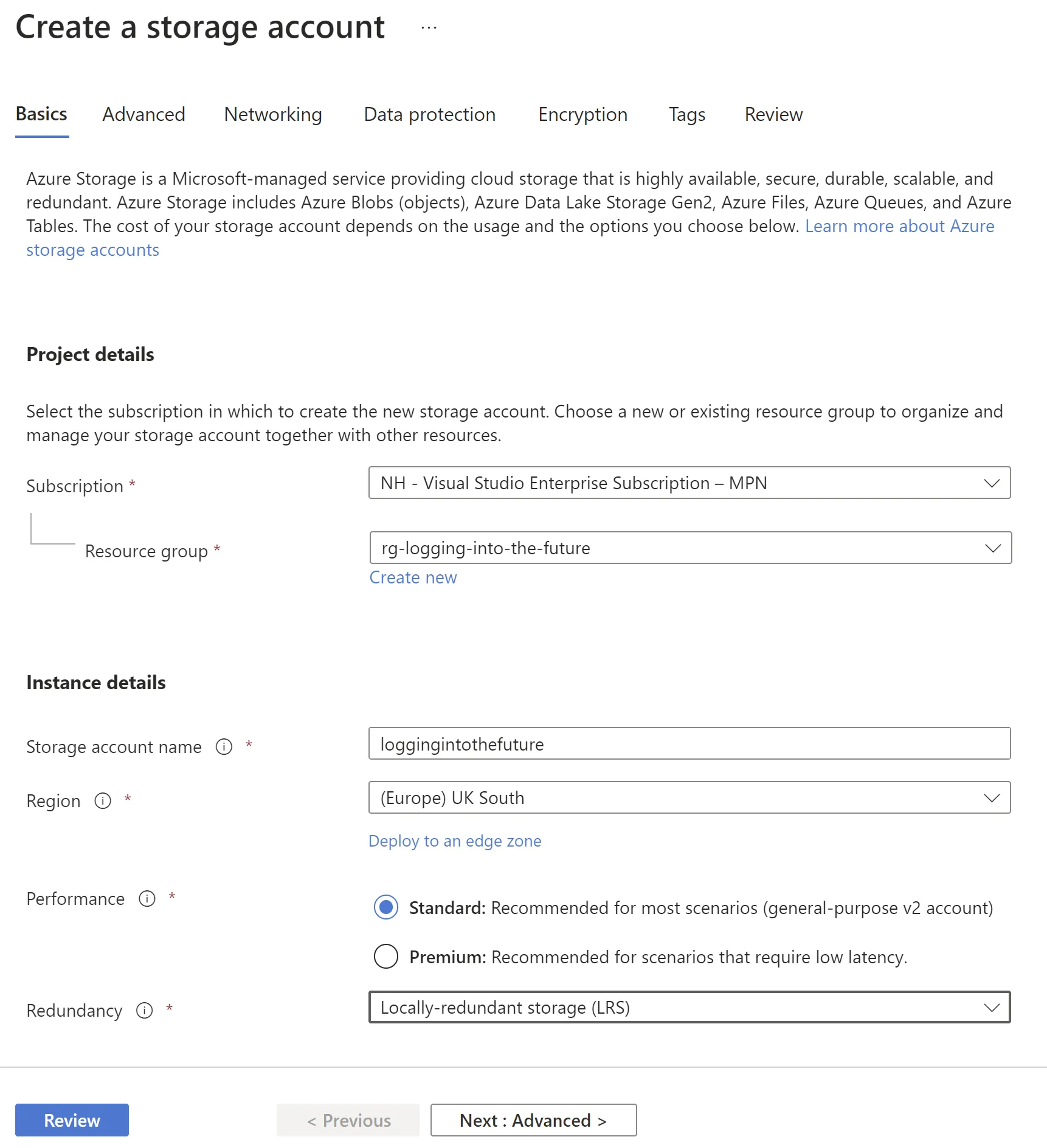Screen dimensions: 1047x1148
Task: Open the Redundancy dropdown
Action: pos(689,1007)
